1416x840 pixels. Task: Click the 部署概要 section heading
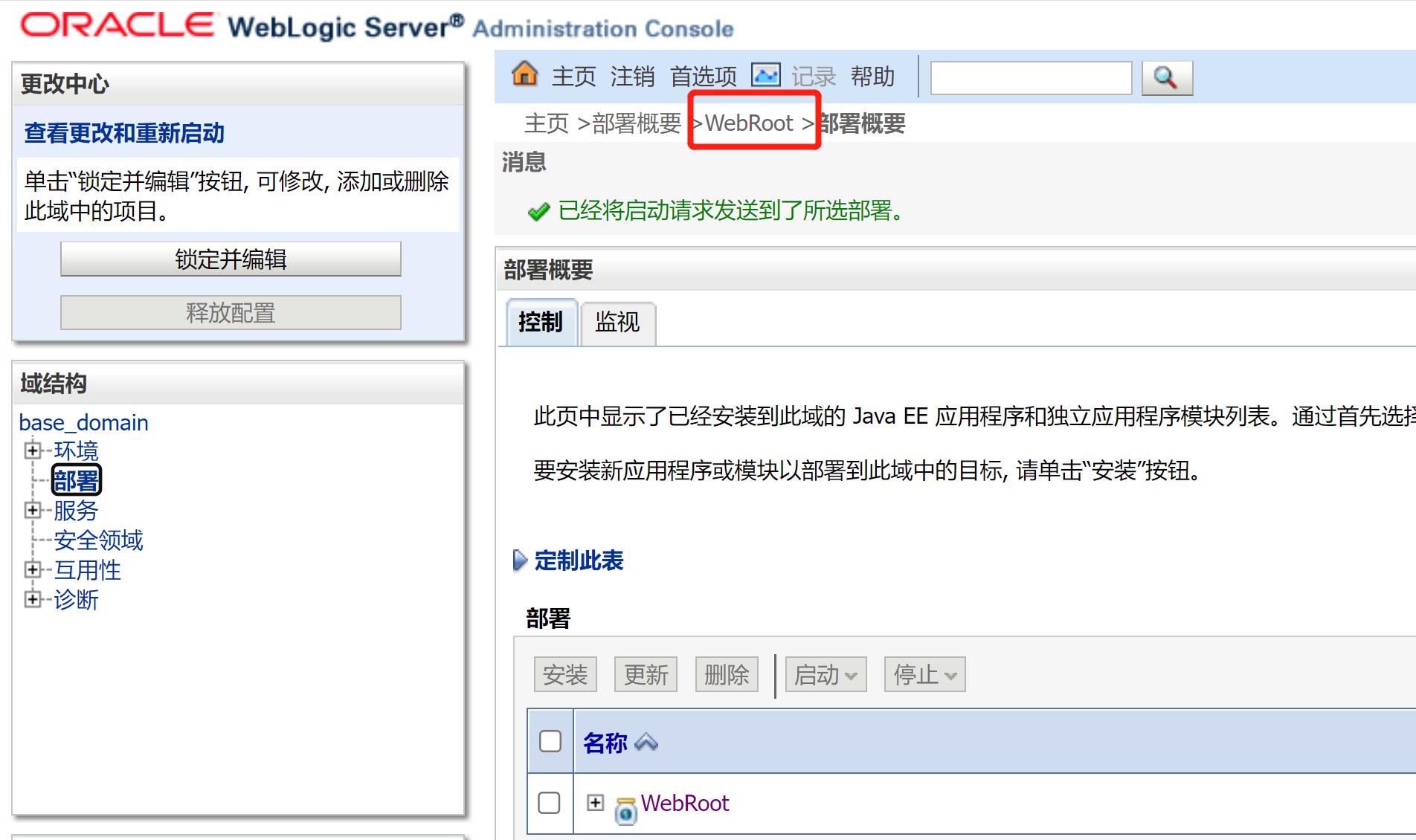[x=548, y=269]
